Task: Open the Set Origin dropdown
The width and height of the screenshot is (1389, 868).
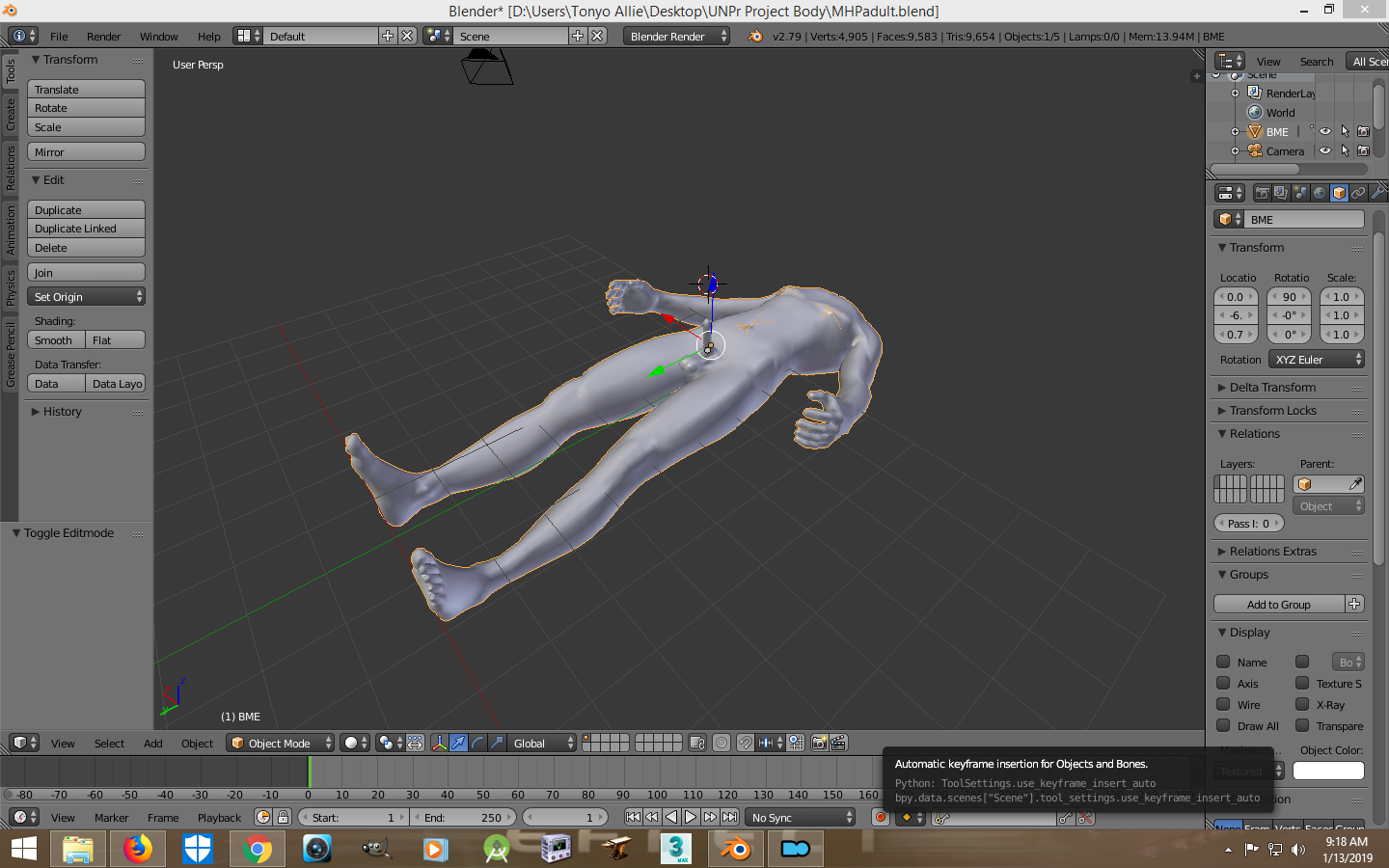Action: (x=86, y=297)
